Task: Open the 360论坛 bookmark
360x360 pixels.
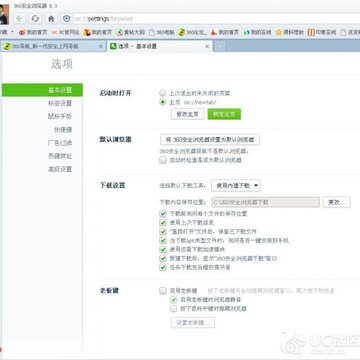Action: (x=192, y=32)
